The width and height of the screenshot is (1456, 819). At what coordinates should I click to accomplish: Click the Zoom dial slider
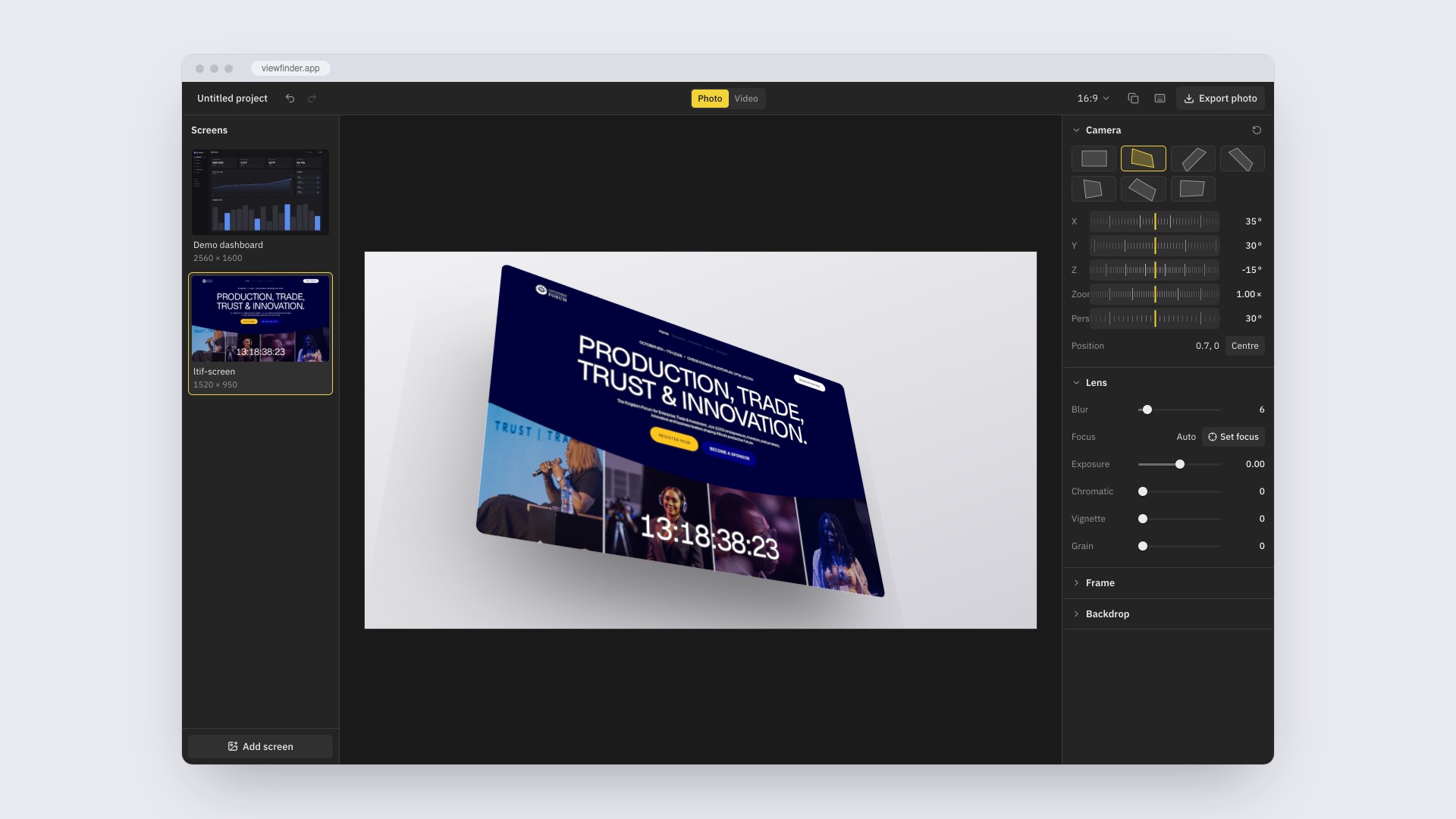(1154, 294)
